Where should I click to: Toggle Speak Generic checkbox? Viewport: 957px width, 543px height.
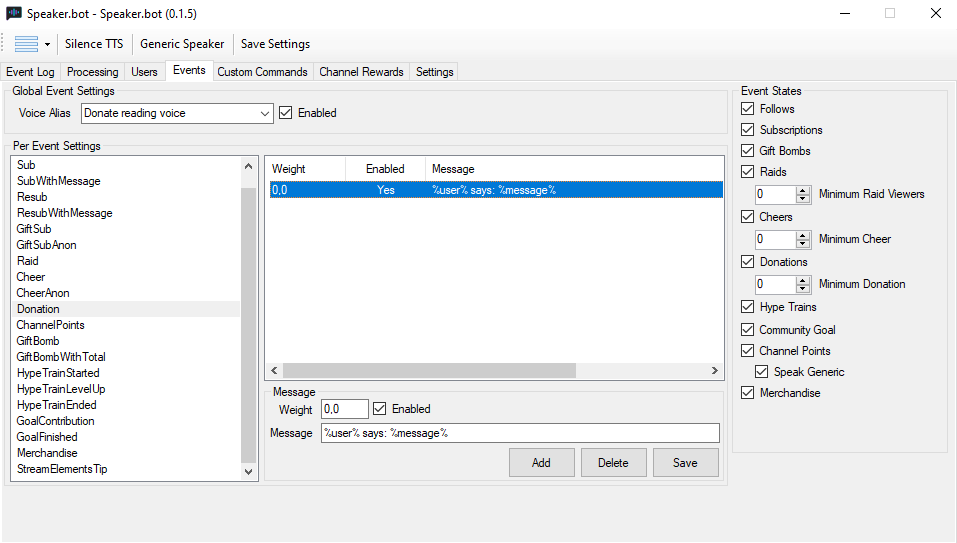762,372
